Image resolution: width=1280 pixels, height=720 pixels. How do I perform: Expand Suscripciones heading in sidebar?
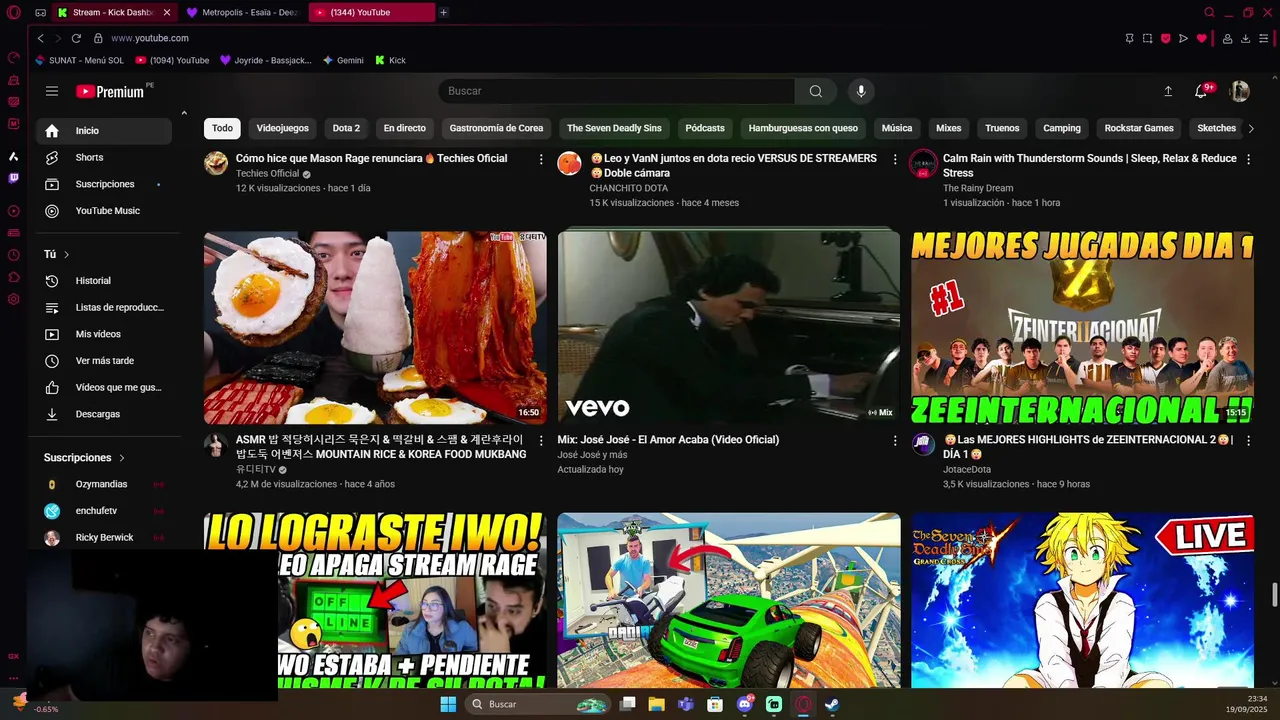[84, 458]
